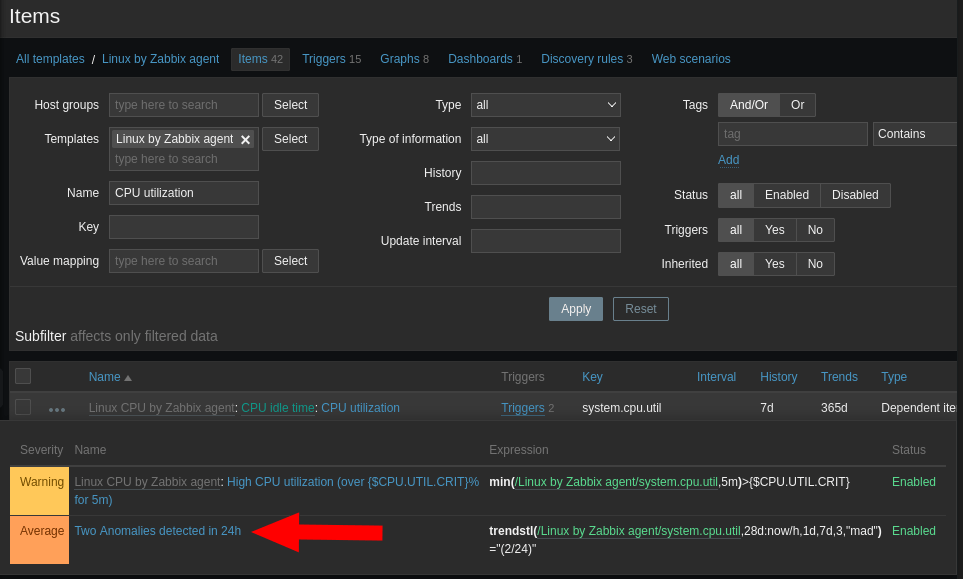Click the Apply button
Screen dimensions: 963x579
tap(575, 308)
